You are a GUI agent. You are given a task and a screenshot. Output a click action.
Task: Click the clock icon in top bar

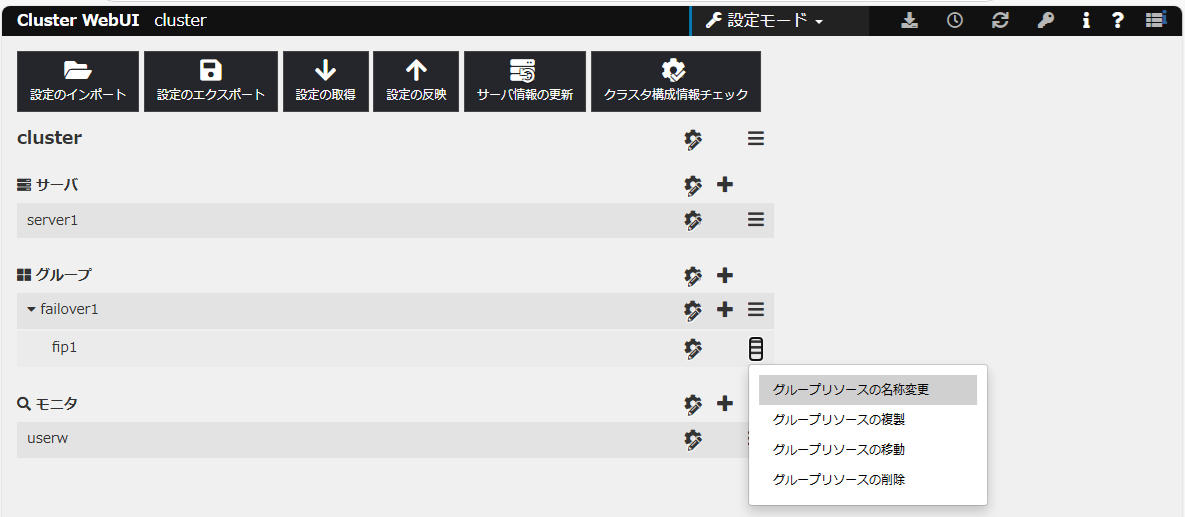pos(955,20)
